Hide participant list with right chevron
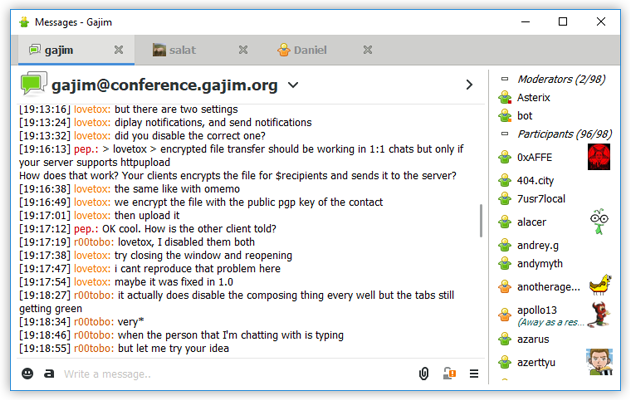The height and width of the screenshot is (400, 630). pyautogui.click(x=469, y=85)
